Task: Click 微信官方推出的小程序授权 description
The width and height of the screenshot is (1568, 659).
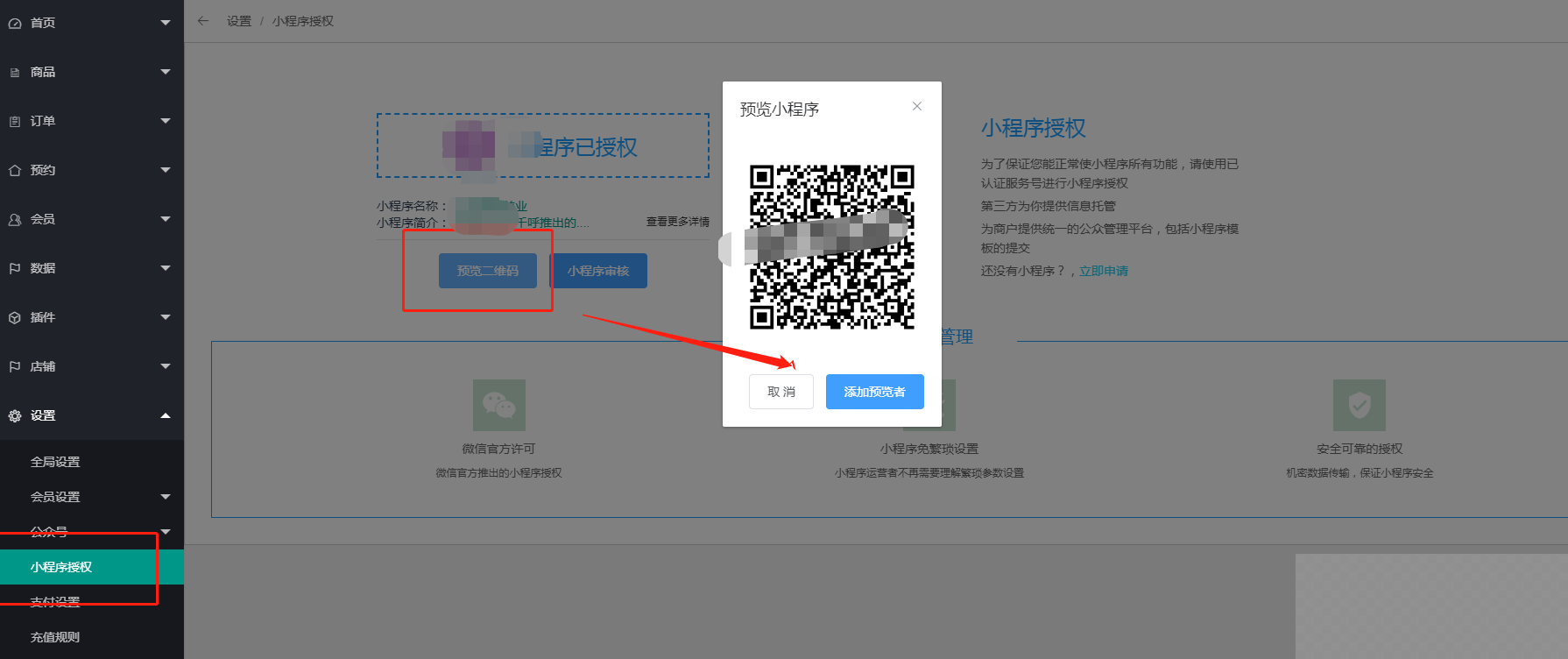Action: coord(498,473)
